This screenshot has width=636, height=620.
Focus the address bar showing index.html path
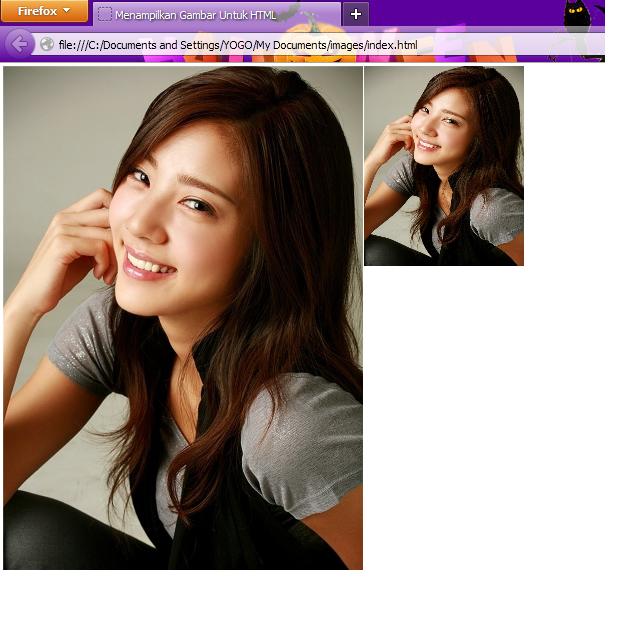pos(318,45)
